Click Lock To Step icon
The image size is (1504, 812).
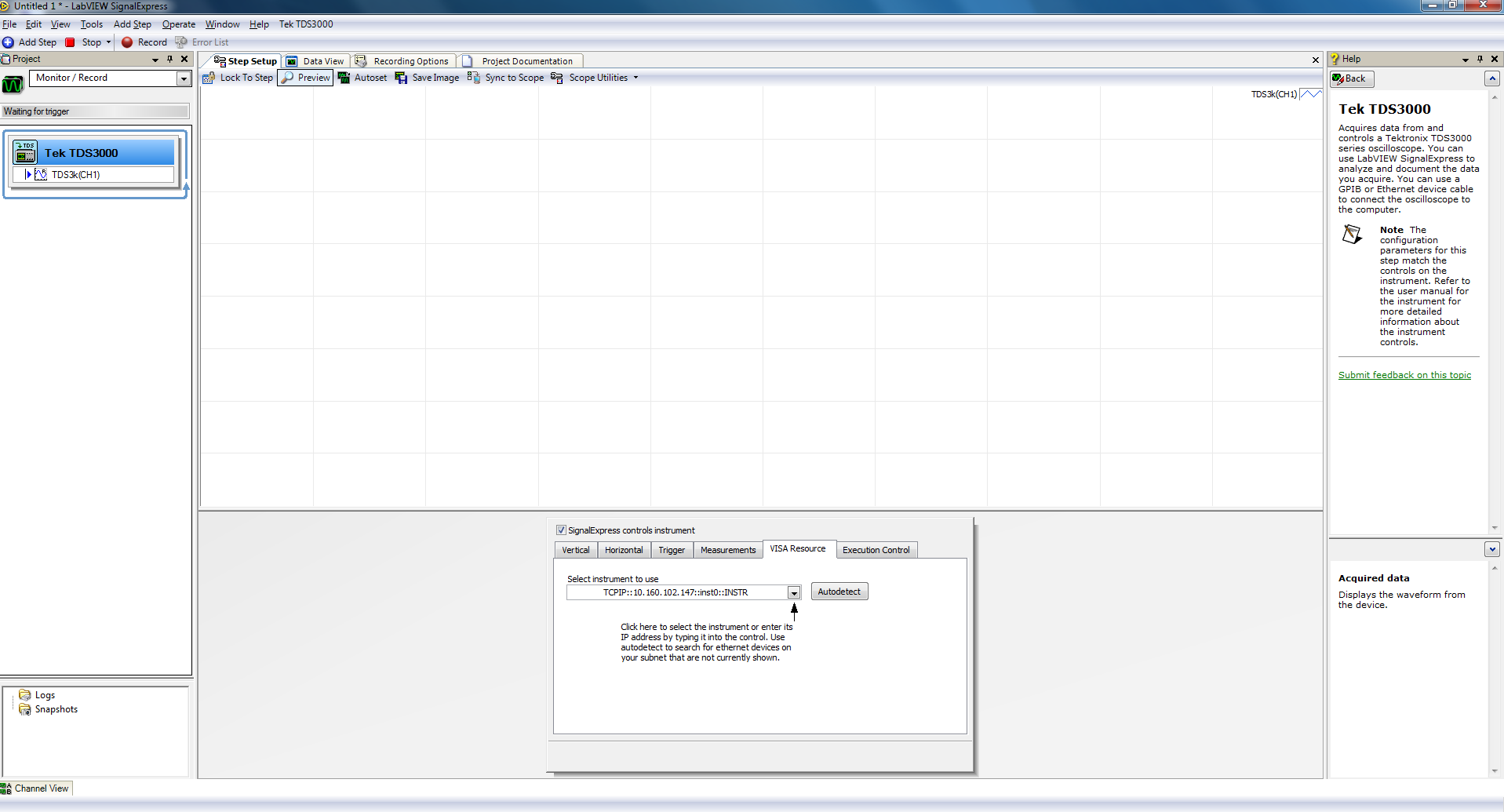tap(209, 78)
